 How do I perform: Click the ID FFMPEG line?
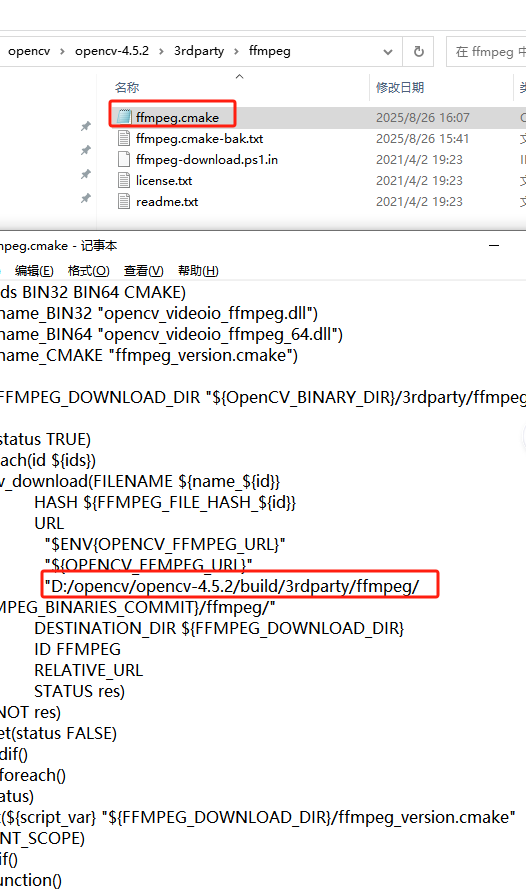coord(78,649)
